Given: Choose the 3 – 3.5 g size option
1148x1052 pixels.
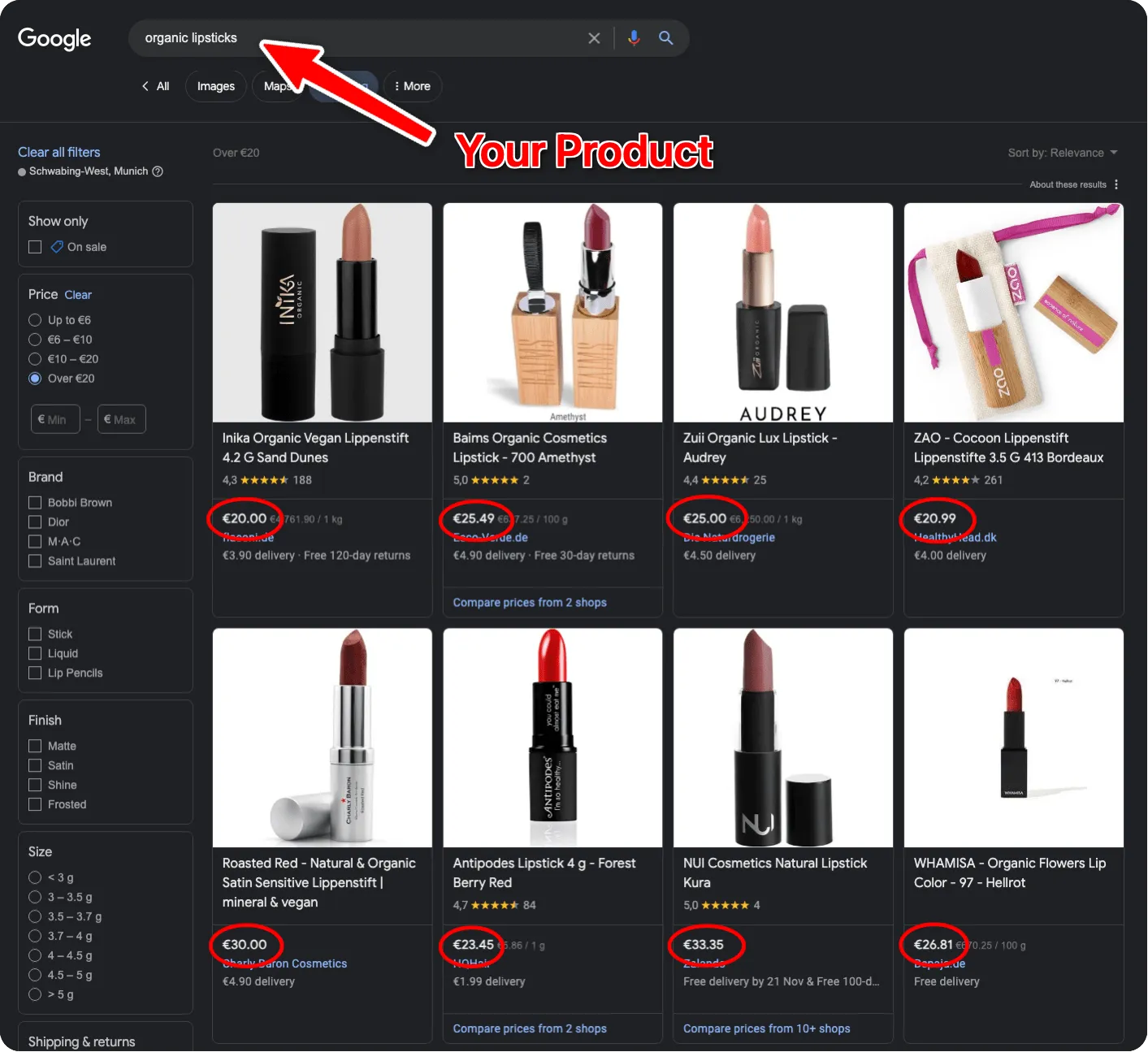Looking at the screenshot, I should [35, 897].
